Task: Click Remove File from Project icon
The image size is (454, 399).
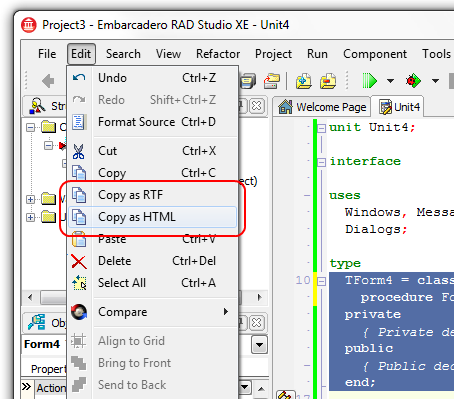Action: 328,81
